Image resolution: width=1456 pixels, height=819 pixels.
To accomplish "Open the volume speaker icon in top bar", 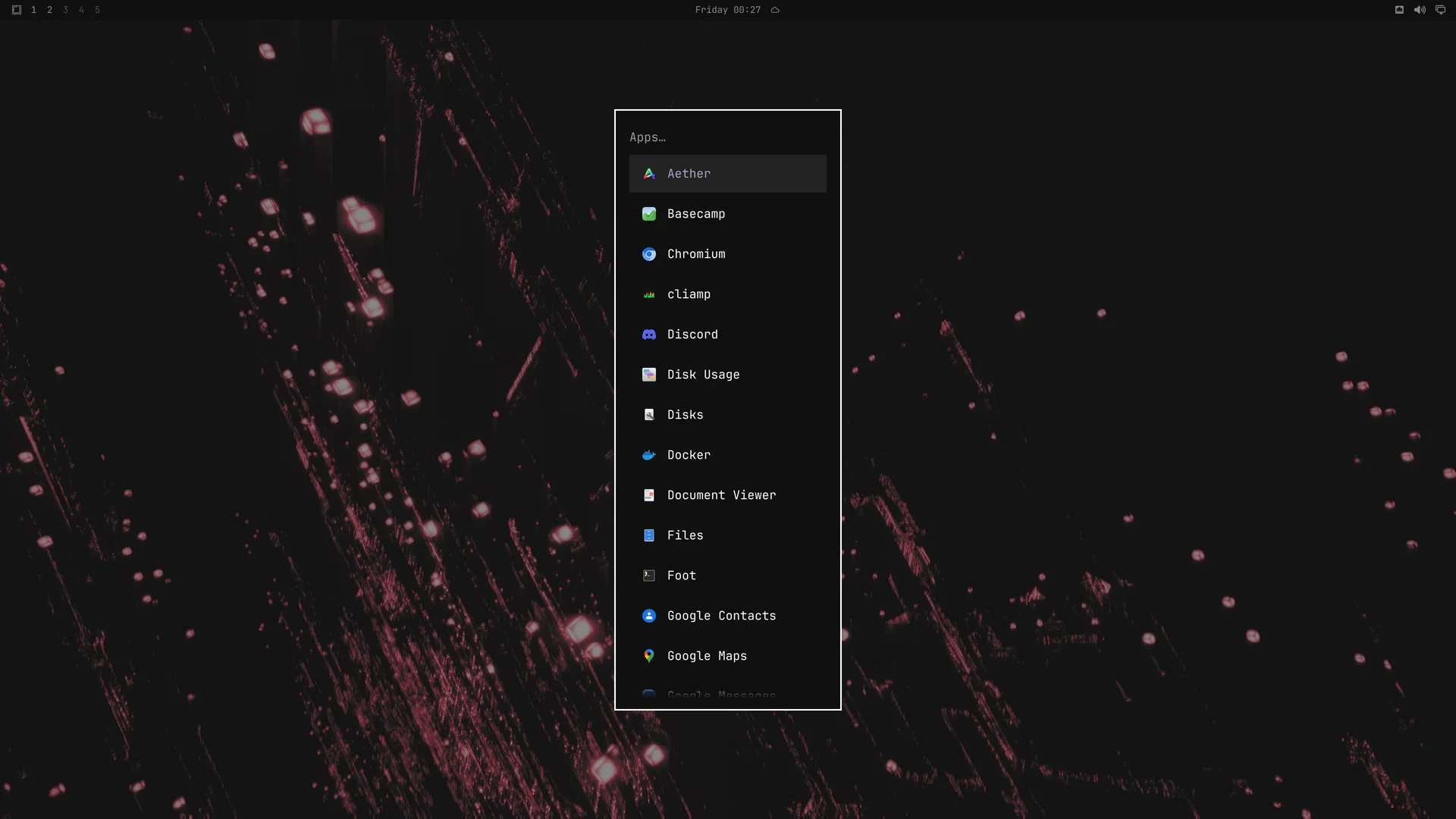I will [1420, 10].
